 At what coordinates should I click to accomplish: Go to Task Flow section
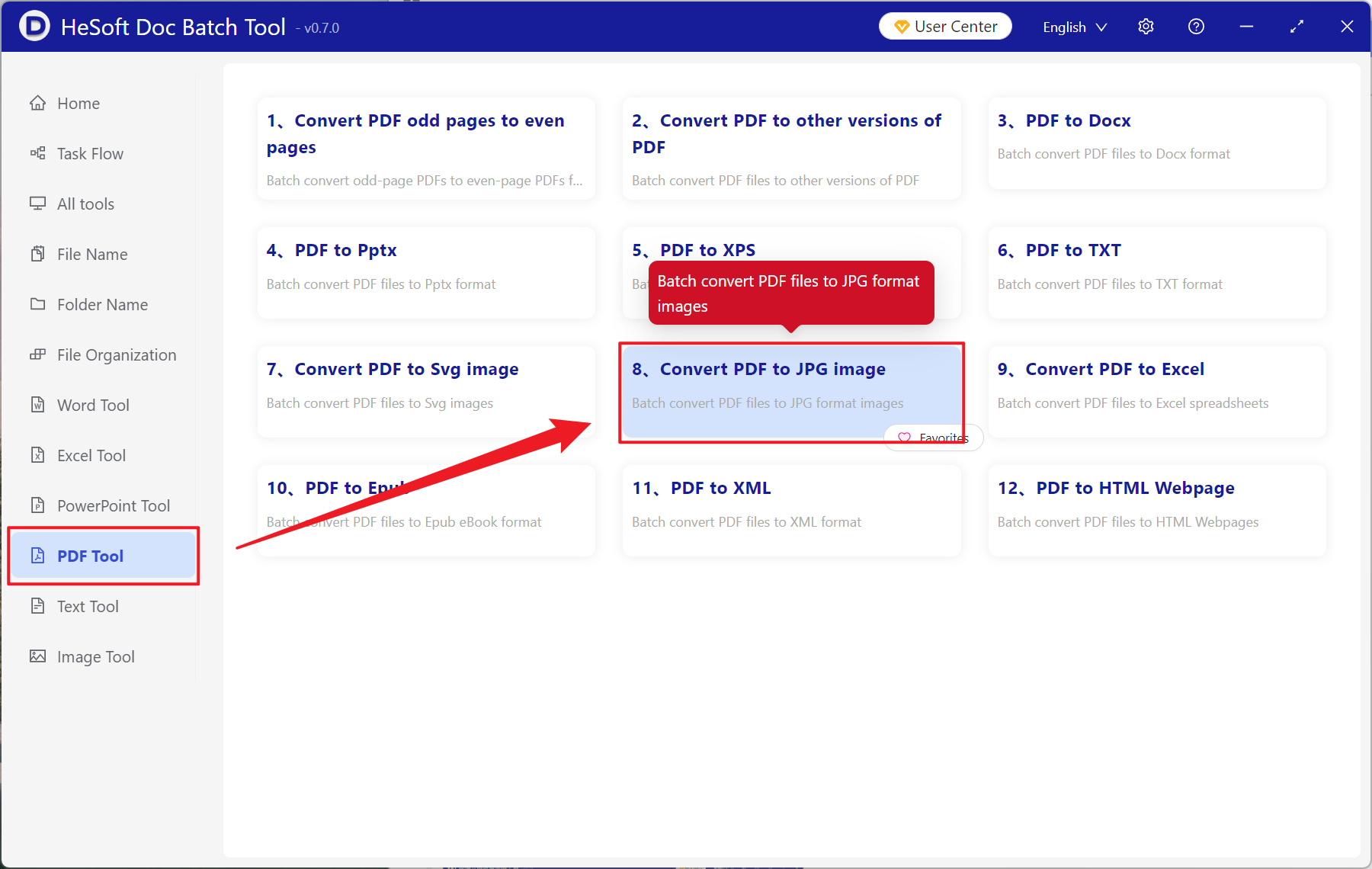[x=90, y=153]
